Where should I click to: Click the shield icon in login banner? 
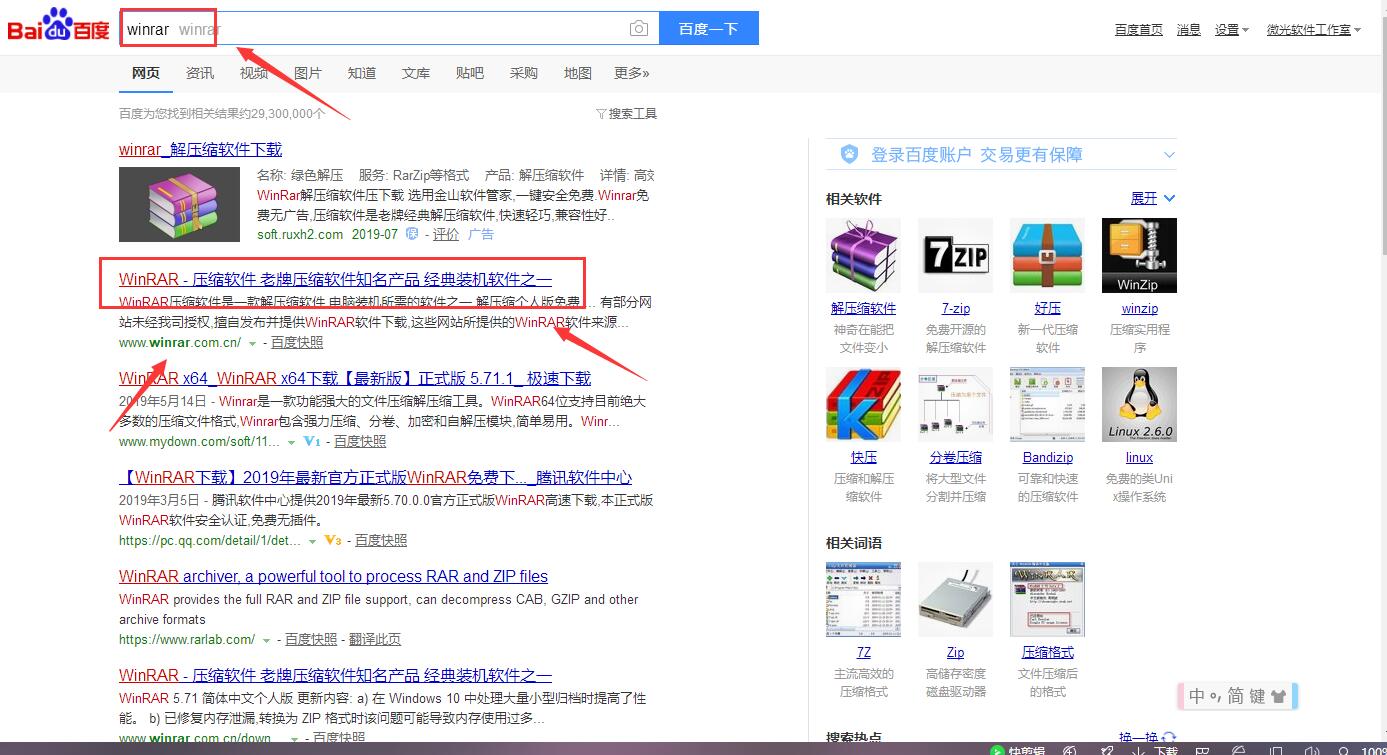tap(850, 154)
